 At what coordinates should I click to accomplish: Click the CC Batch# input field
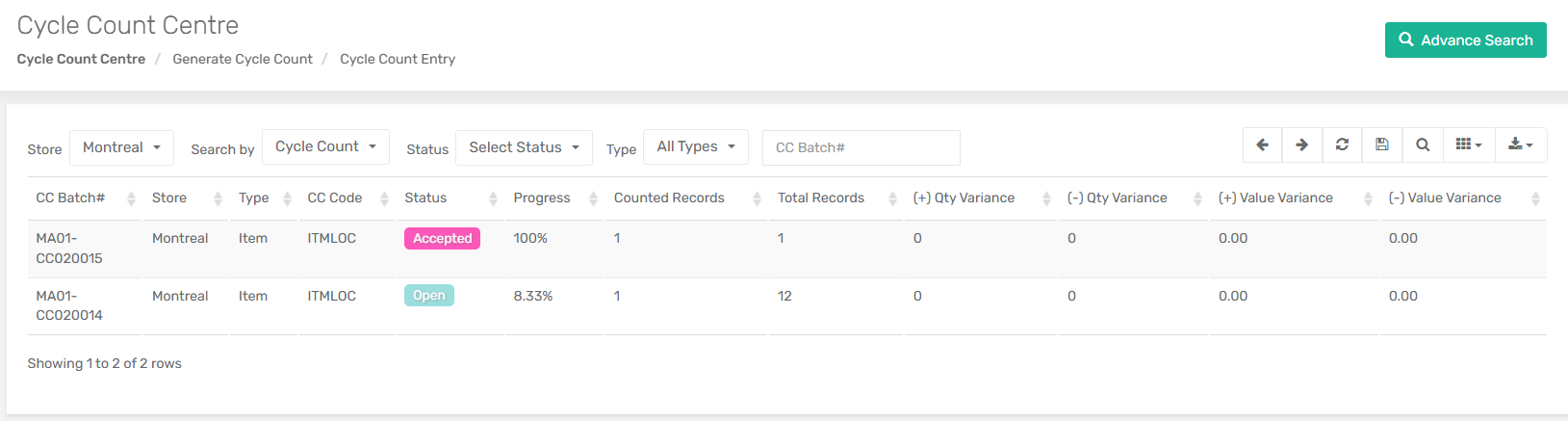[861, 147]
